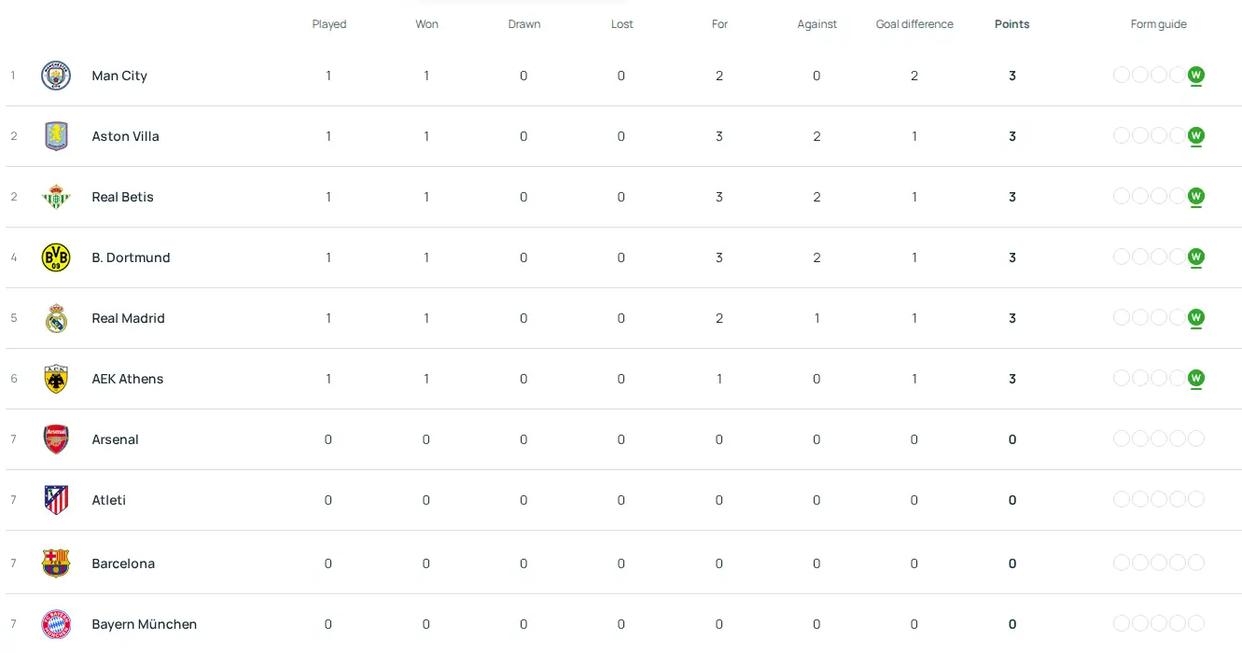
Task: Click the Atleti club crest
Action: pyautogui.click(x=56, y=500)
